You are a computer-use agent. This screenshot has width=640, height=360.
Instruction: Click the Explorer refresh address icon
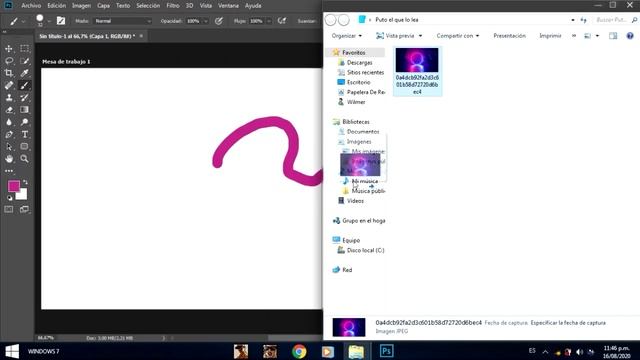(x=583, y=20)
